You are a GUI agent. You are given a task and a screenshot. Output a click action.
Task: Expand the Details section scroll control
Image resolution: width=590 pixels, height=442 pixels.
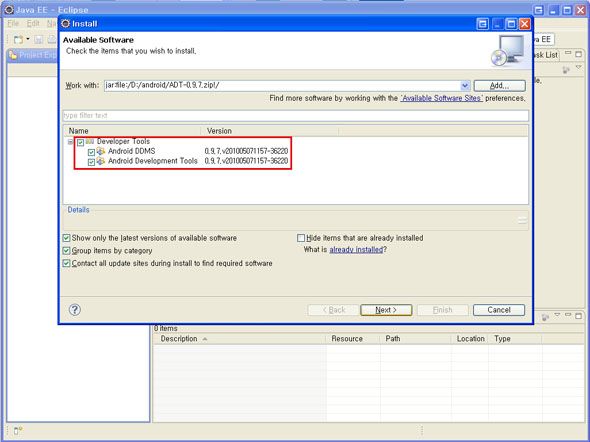pos(522,220)
